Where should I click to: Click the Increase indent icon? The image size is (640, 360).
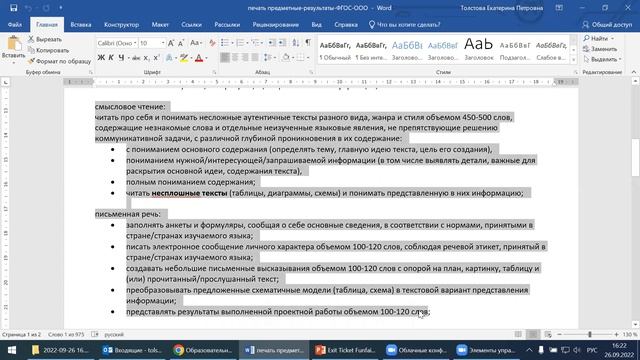point(282,43)
